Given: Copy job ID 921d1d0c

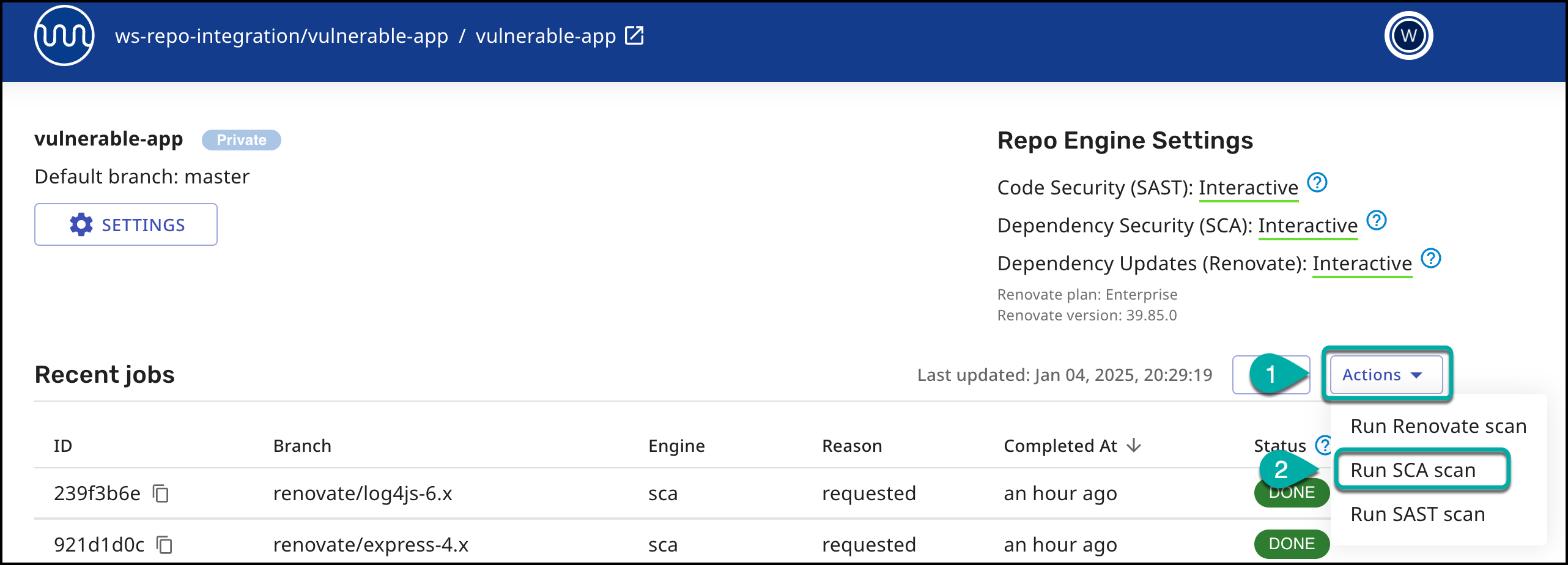Looking at the screenshot, I should 165,544.
